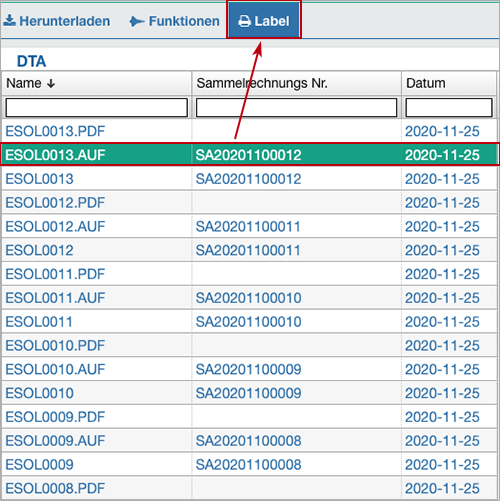Open file ESOL0011.PDF
The width and height of the screenshot is (500, 501).
click(55, 274)
